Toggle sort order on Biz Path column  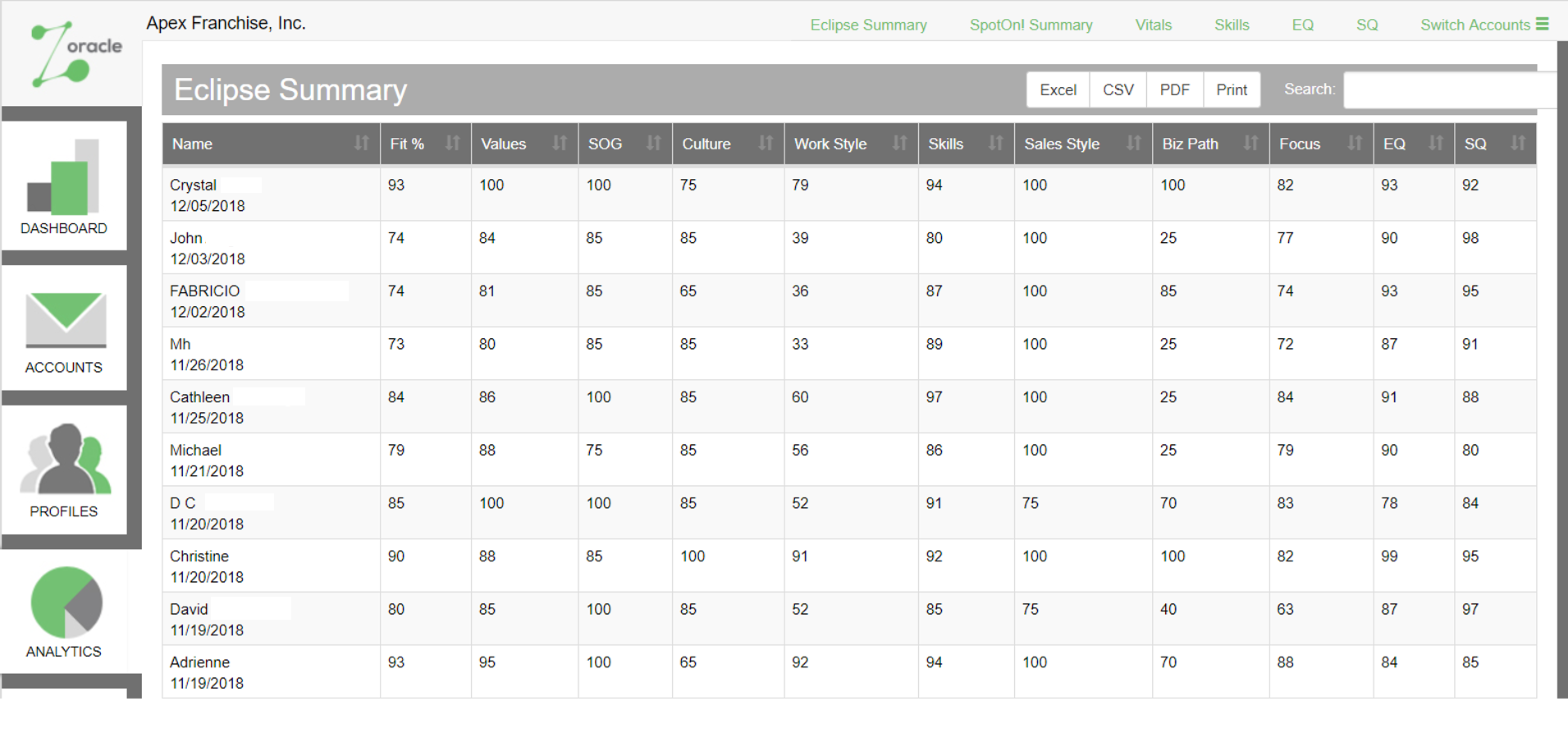1250,144
